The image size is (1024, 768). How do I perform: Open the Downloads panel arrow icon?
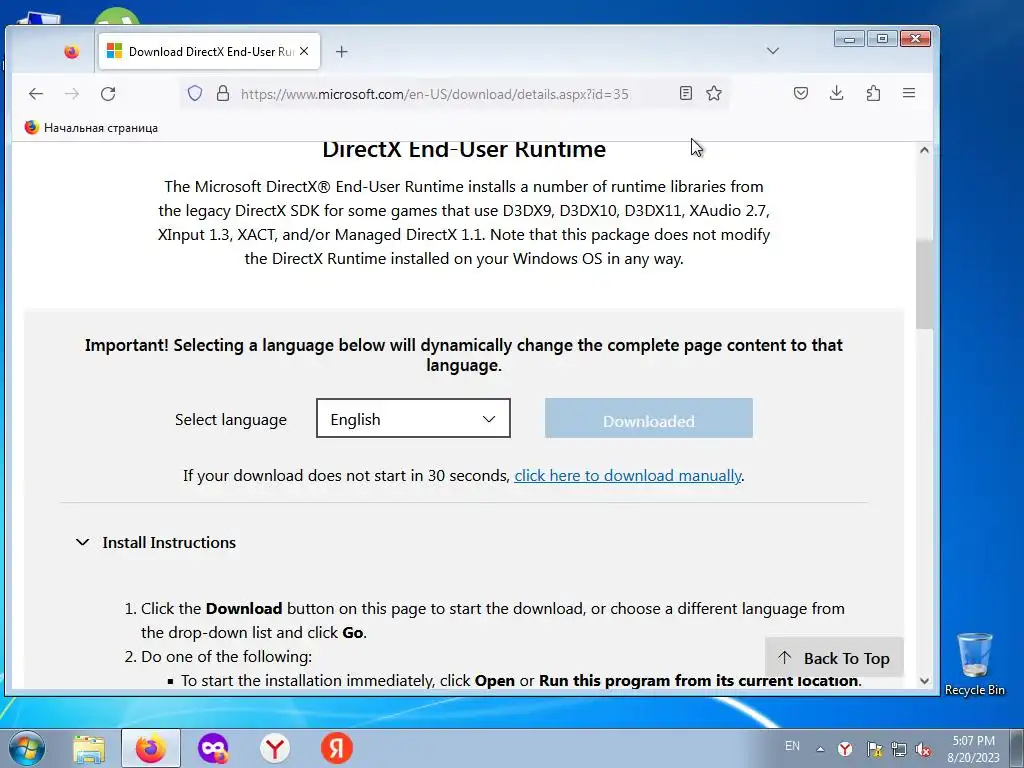click(x=837, y=93)
